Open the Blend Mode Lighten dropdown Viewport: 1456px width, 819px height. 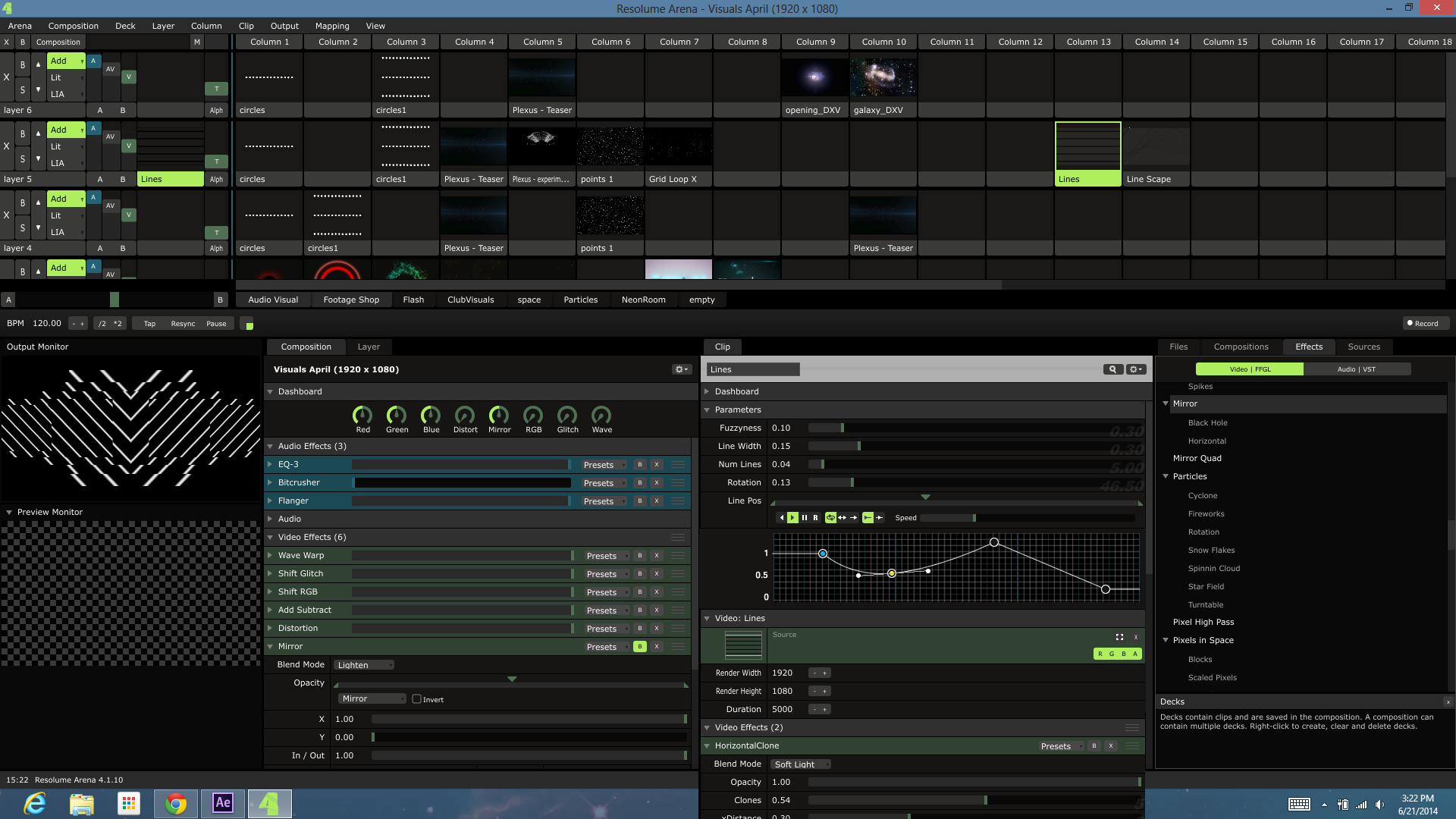click(x=364, y=665)
